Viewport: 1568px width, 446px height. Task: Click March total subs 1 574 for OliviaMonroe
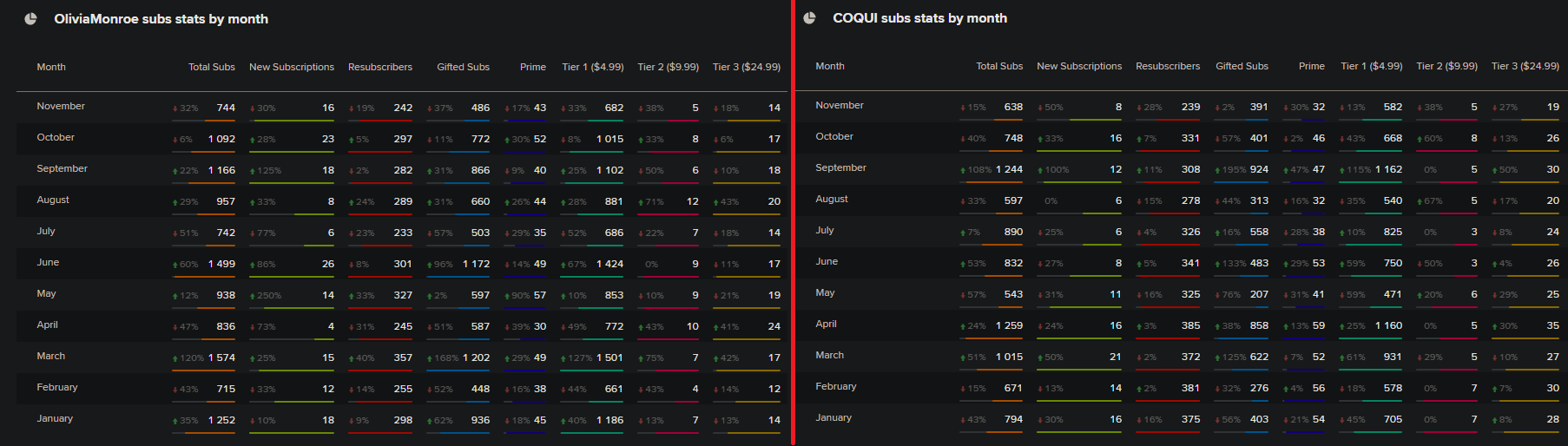[x=221, y=357]
